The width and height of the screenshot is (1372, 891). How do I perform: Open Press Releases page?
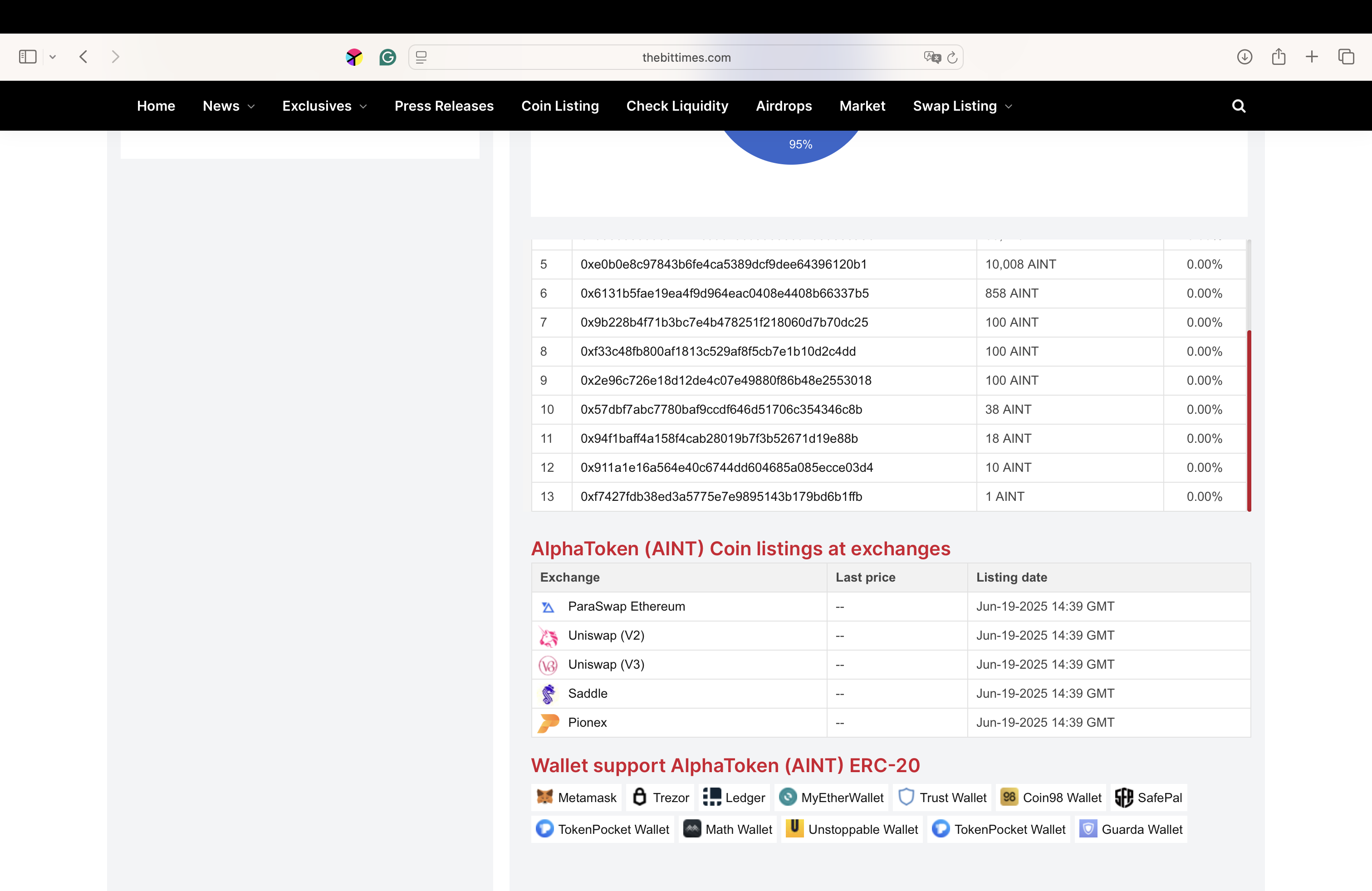coord(444,106)
